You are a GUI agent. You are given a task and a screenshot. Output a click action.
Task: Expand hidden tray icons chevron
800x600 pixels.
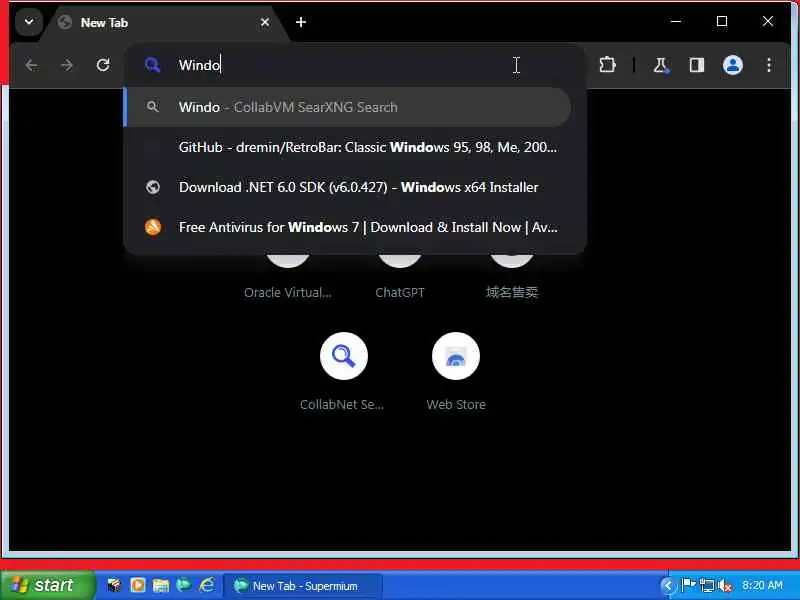coord(667,585)
